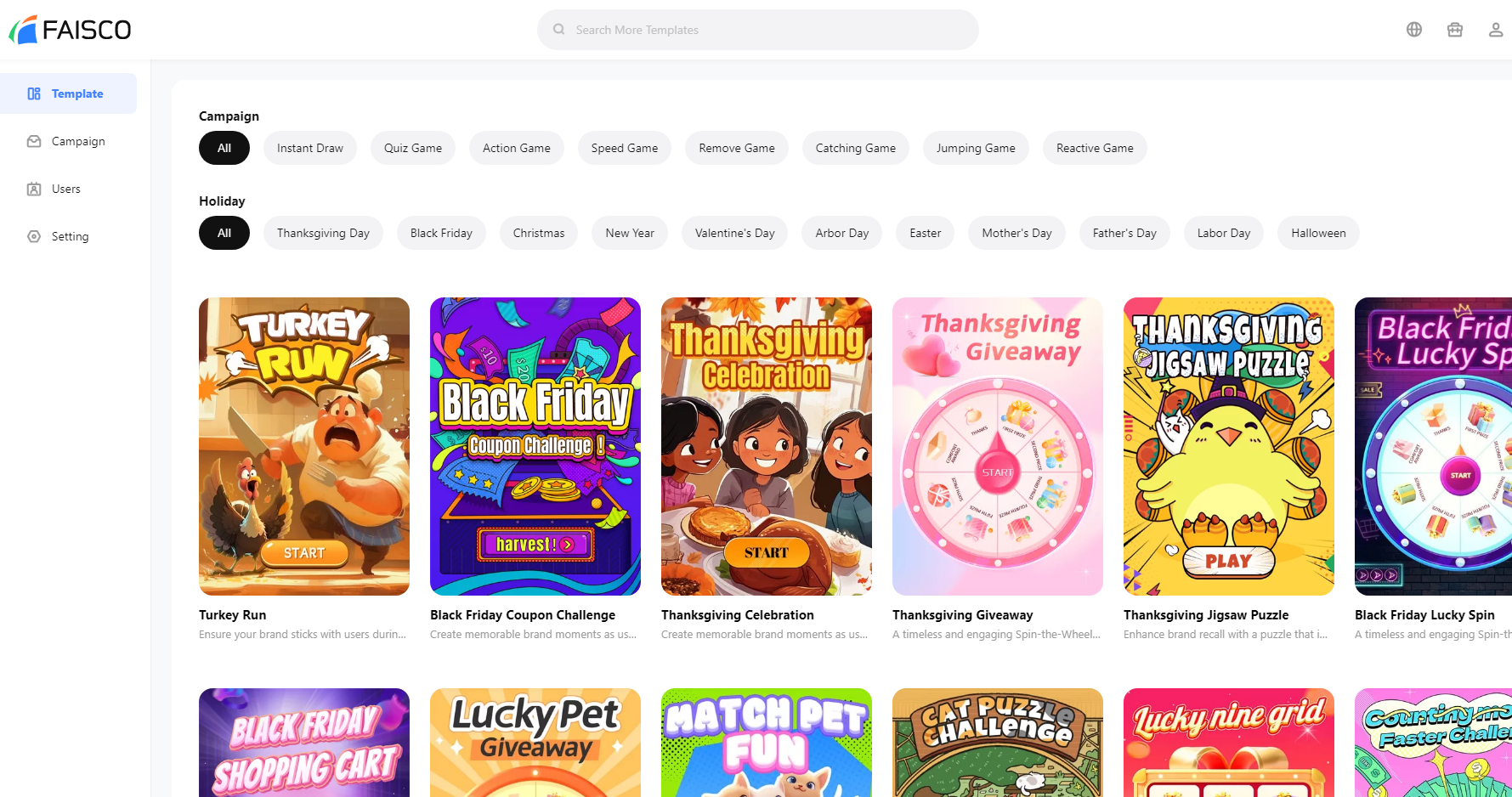Viewport: 1512px width, 797px height.
Task: Select the Quiz Game filter chip
Action: pyautogui.click(x=413, y=148)
